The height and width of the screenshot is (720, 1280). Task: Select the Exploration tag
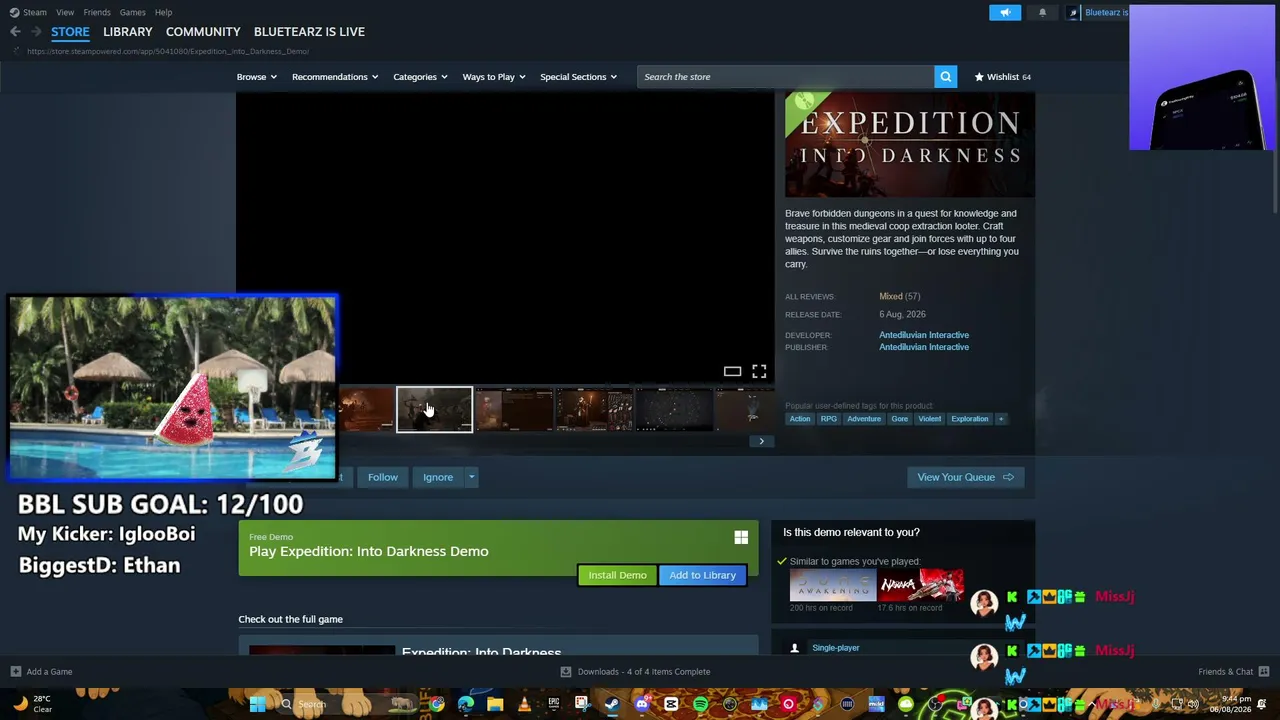[x=970, y=419]
